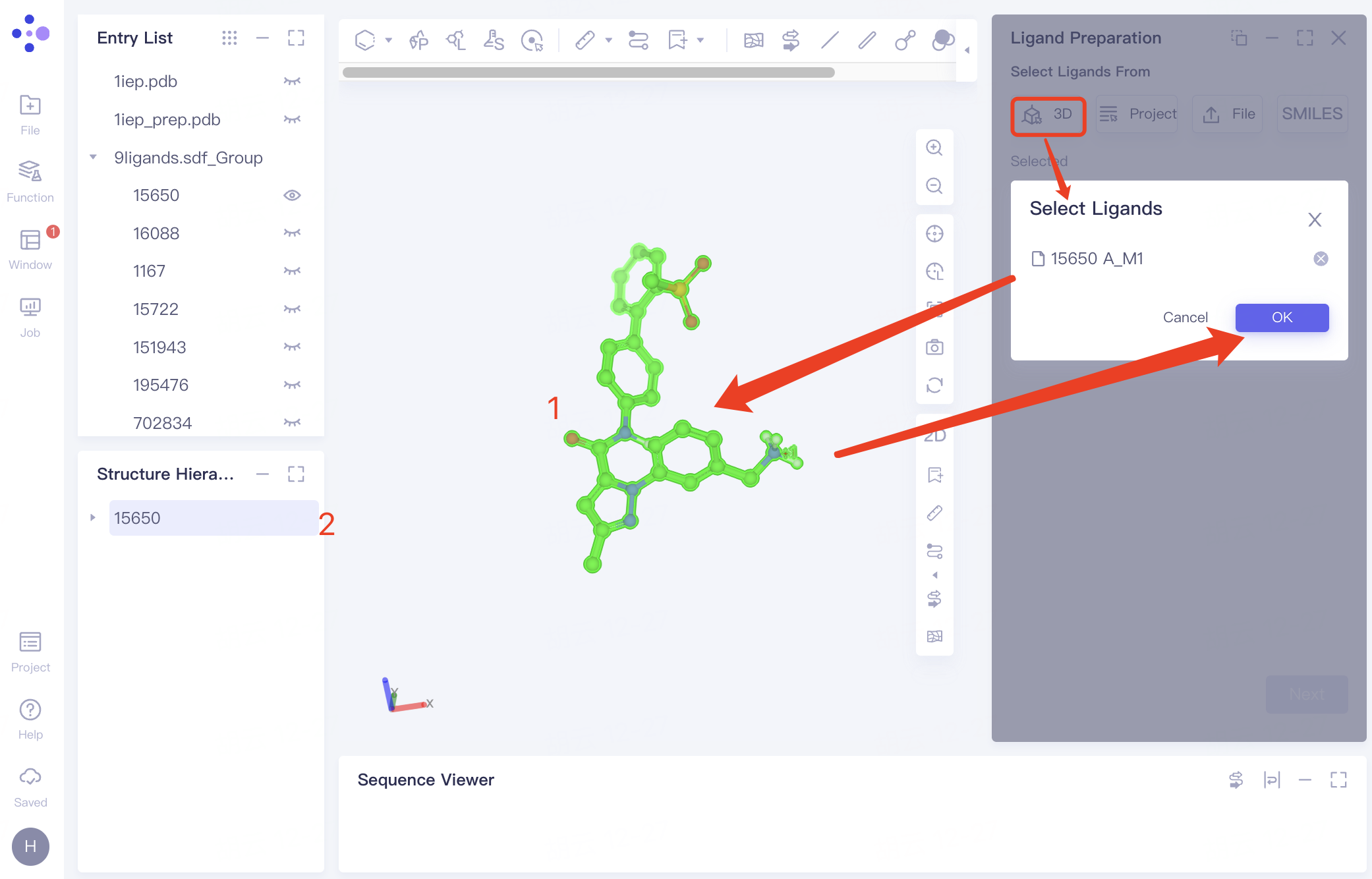The width and height of the screenshot is (1372, 879).
Task: Expand 15650 in the Structure Hierarchy
Action: [x=92, y=518]
